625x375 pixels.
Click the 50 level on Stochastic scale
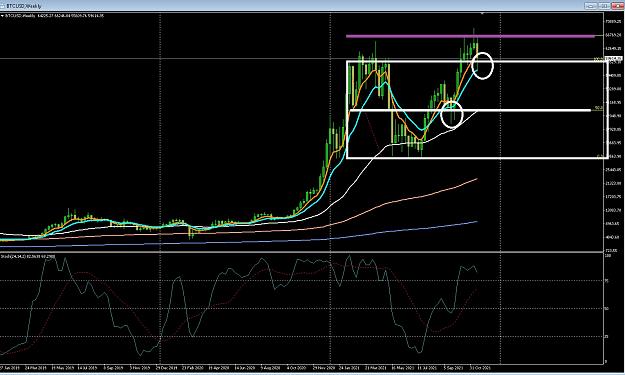[607, 308]
